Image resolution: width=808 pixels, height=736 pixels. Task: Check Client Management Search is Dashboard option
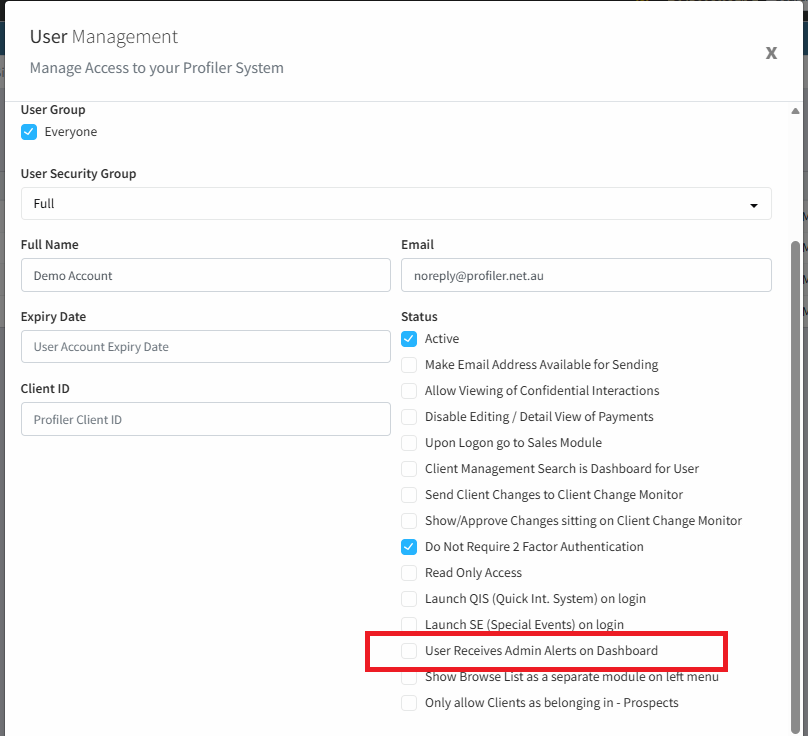point(409,469)
